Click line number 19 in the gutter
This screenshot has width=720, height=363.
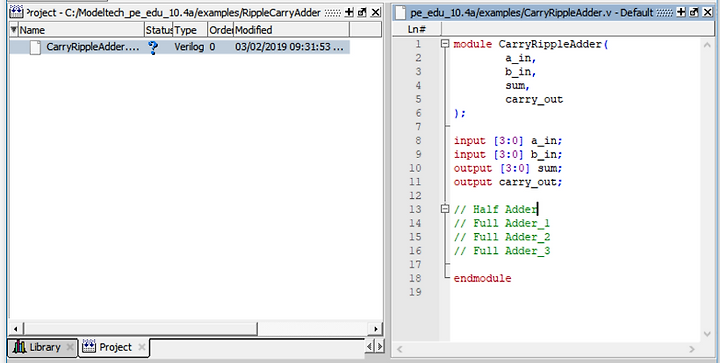coord(415,292)
